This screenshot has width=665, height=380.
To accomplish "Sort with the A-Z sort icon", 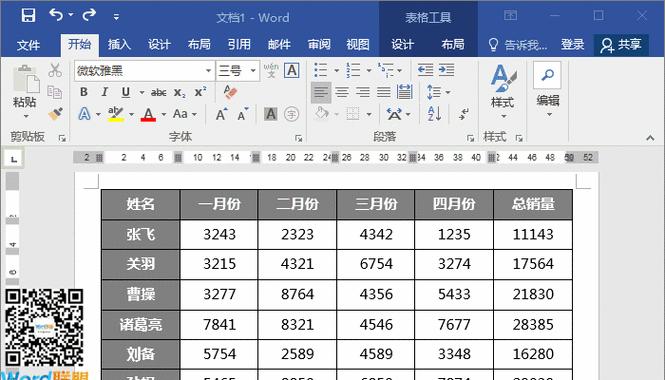I will point(435,114).
